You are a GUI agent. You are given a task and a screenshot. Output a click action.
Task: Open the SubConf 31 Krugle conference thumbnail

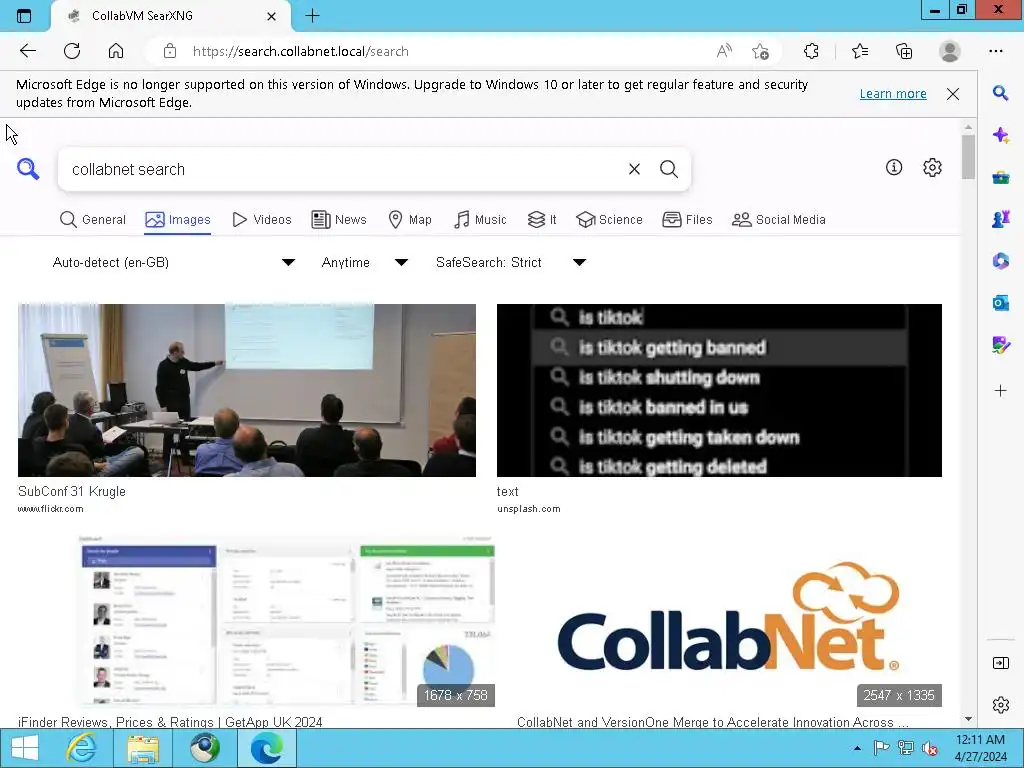pos(247,390)
